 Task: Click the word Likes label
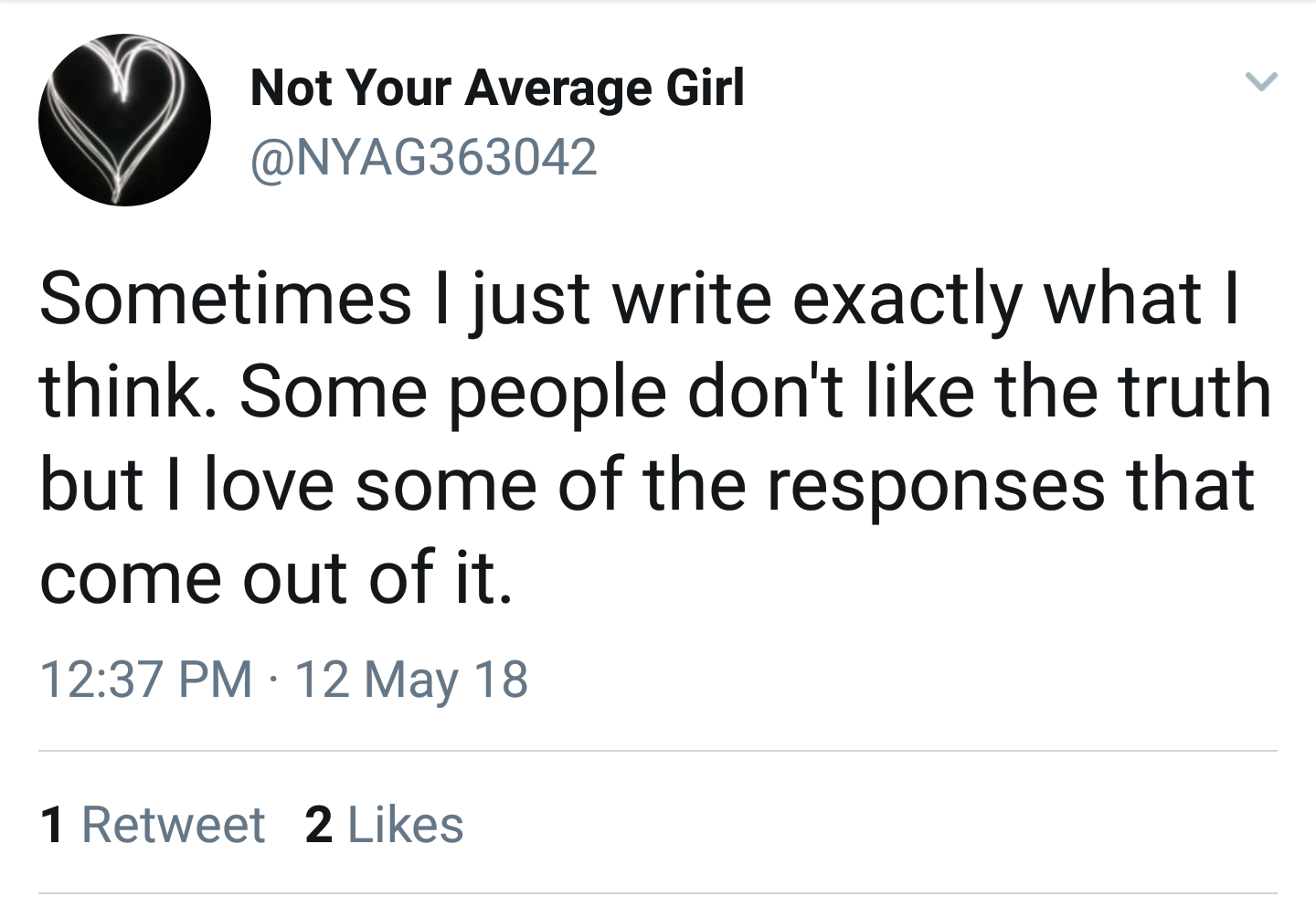406,825
